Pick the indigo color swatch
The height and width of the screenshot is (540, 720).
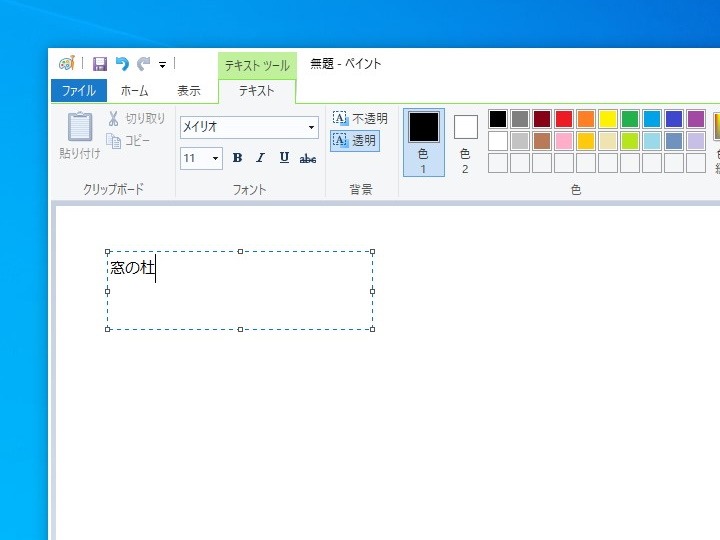pos(674,119)
